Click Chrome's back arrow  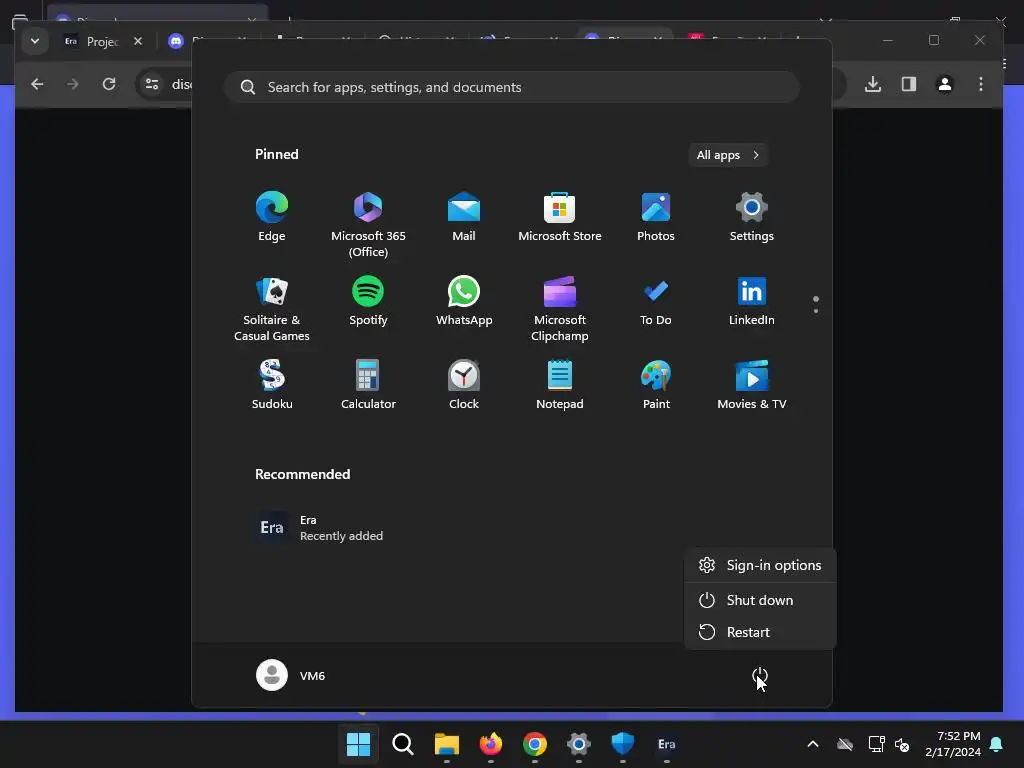pos(37,84)
